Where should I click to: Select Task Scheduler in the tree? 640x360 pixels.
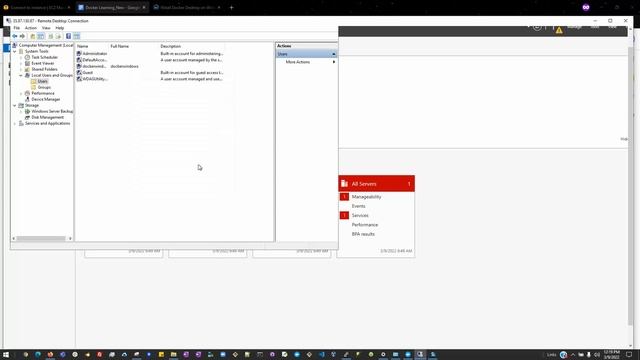tap(44, 58)
